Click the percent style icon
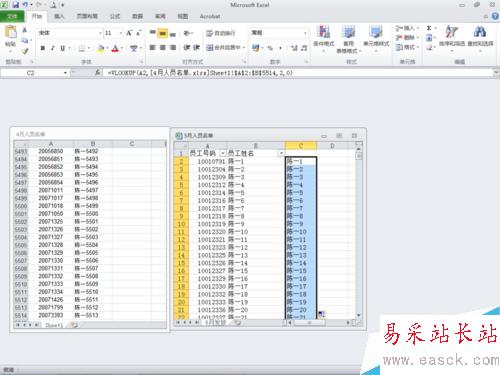This screenshot has height=375, width=500. tap(270, 48)
